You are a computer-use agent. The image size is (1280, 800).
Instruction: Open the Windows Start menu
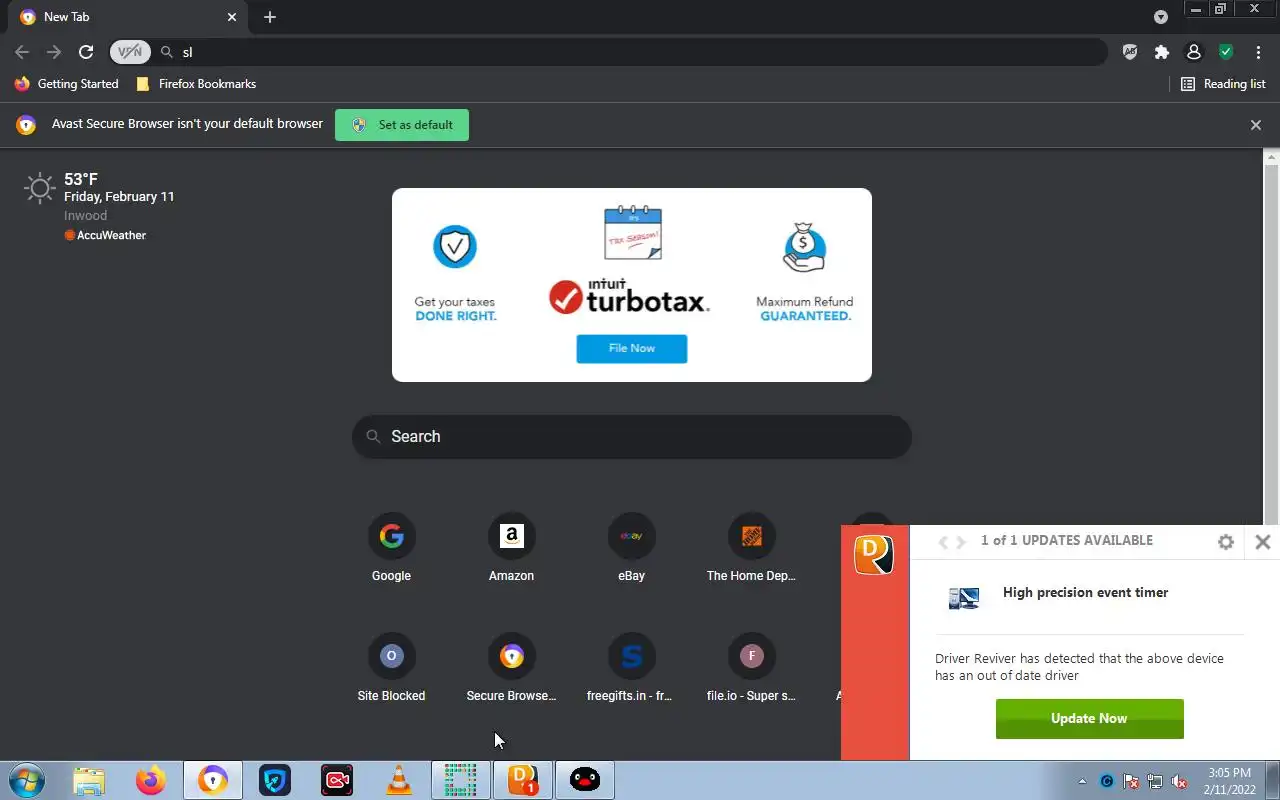27,780
